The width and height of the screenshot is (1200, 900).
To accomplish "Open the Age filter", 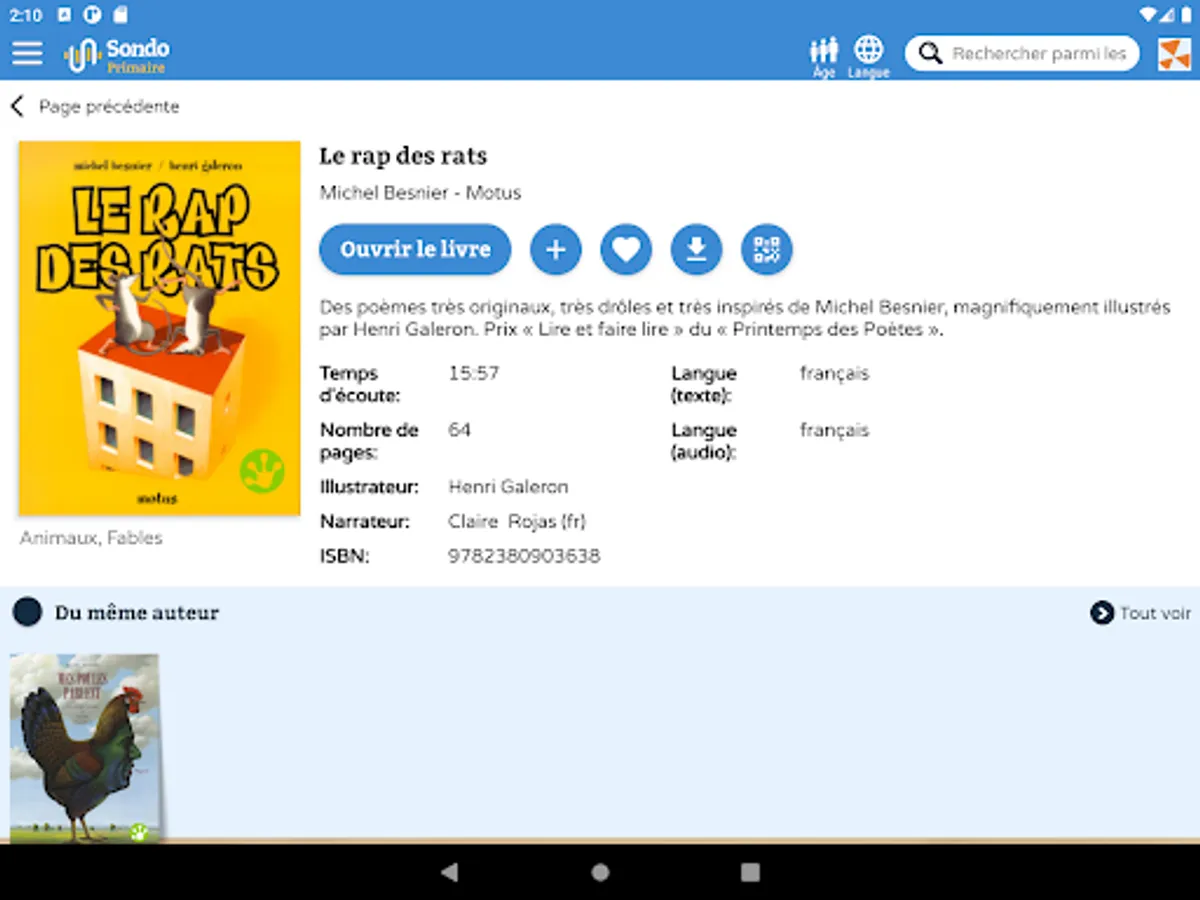I will coord(824,57).
